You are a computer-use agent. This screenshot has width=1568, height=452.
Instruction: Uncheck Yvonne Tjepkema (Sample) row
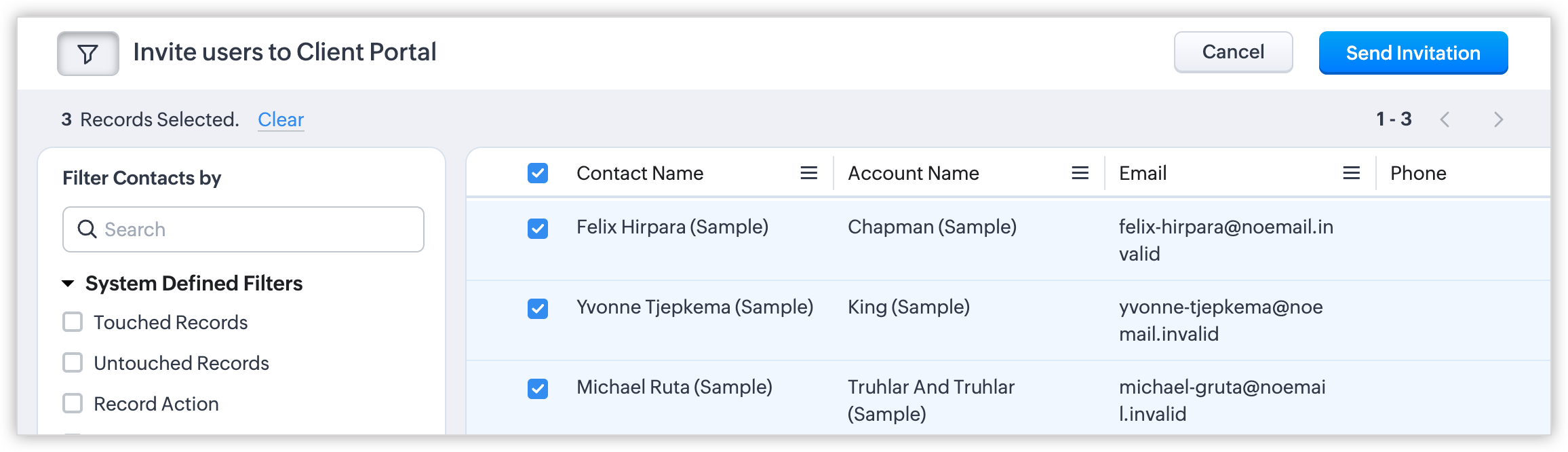[x=538, y=309]
